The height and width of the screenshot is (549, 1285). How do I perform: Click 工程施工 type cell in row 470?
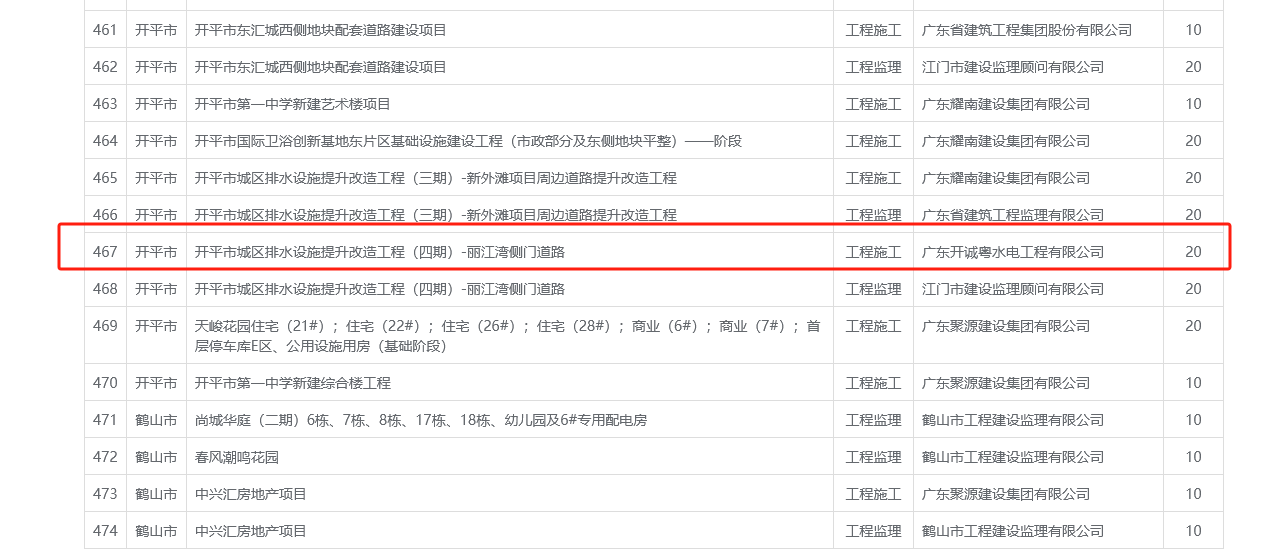[x=873, y=383]
